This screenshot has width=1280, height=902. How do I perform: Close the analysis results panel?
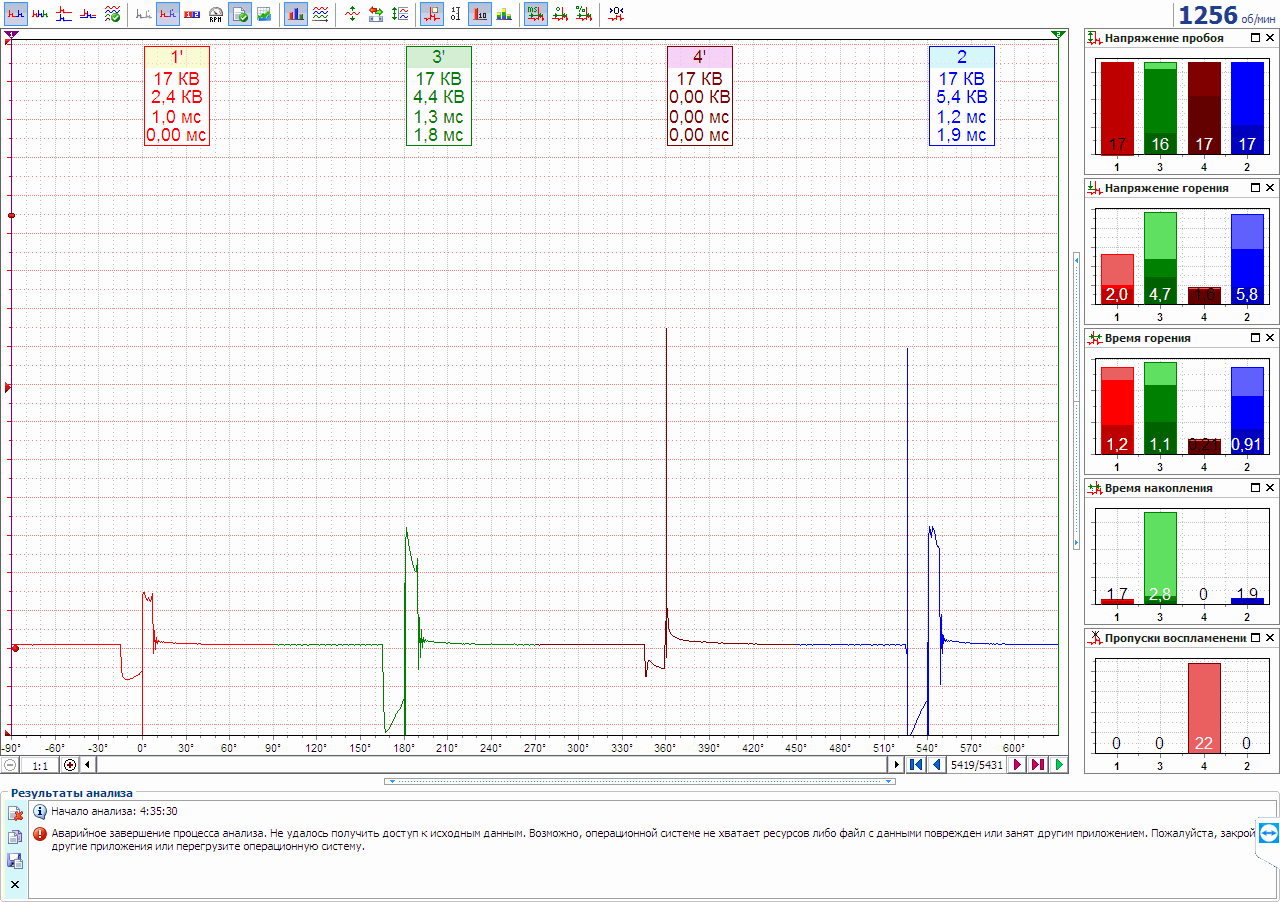click(x=15, y=885)
